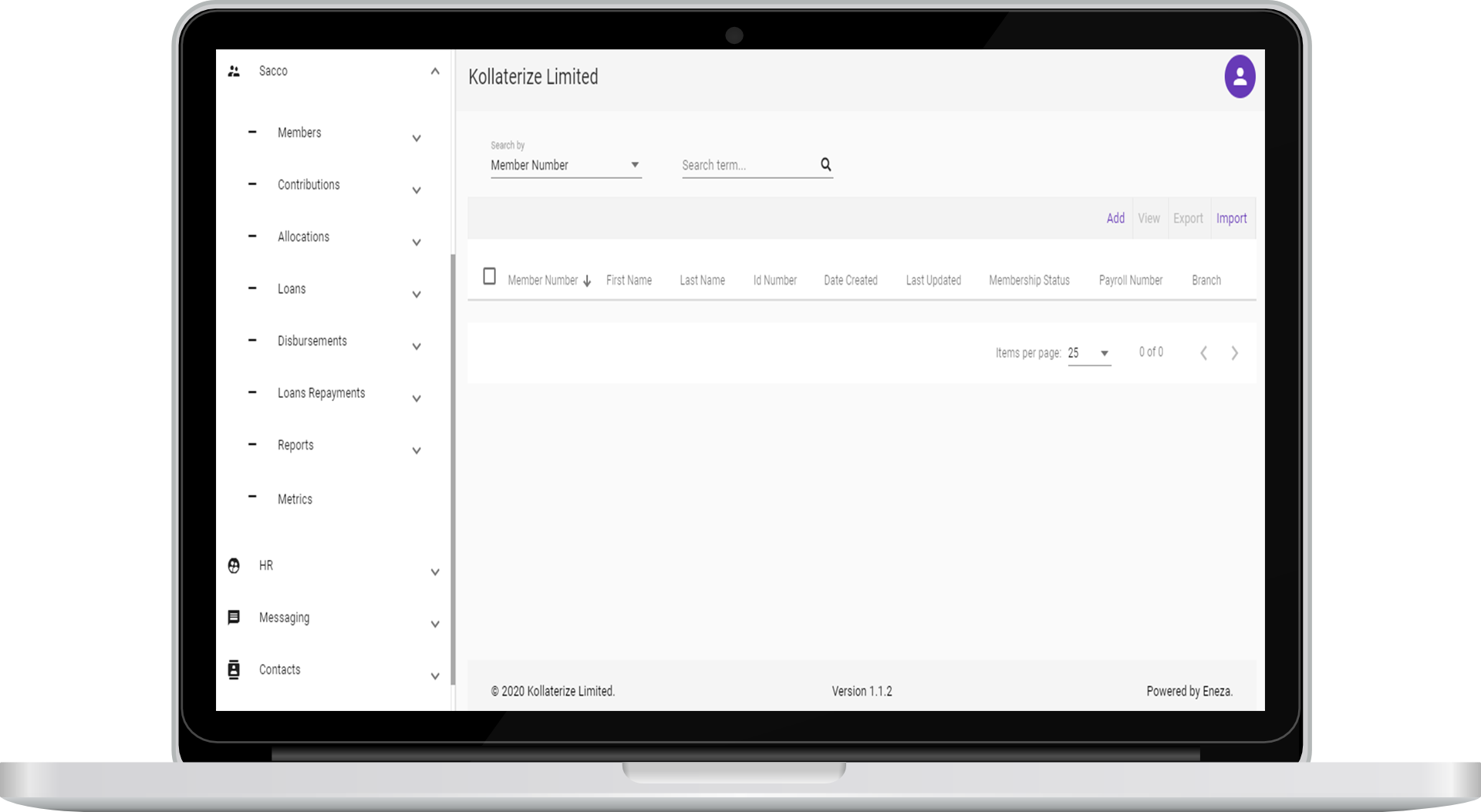This screenshot has width=1481, height=812.
Task: Expand the HR section chevron
Action: pos(435,572)
